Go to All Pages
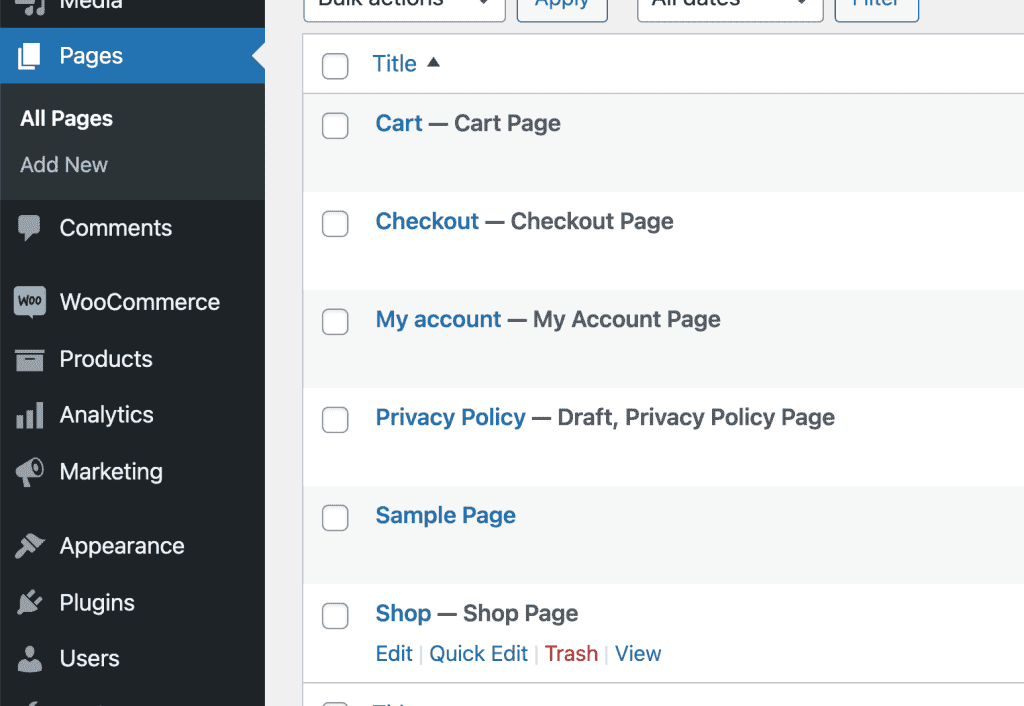Image resolution: width=1024 pixels, height=706 pixels. (x=65, y=118)
